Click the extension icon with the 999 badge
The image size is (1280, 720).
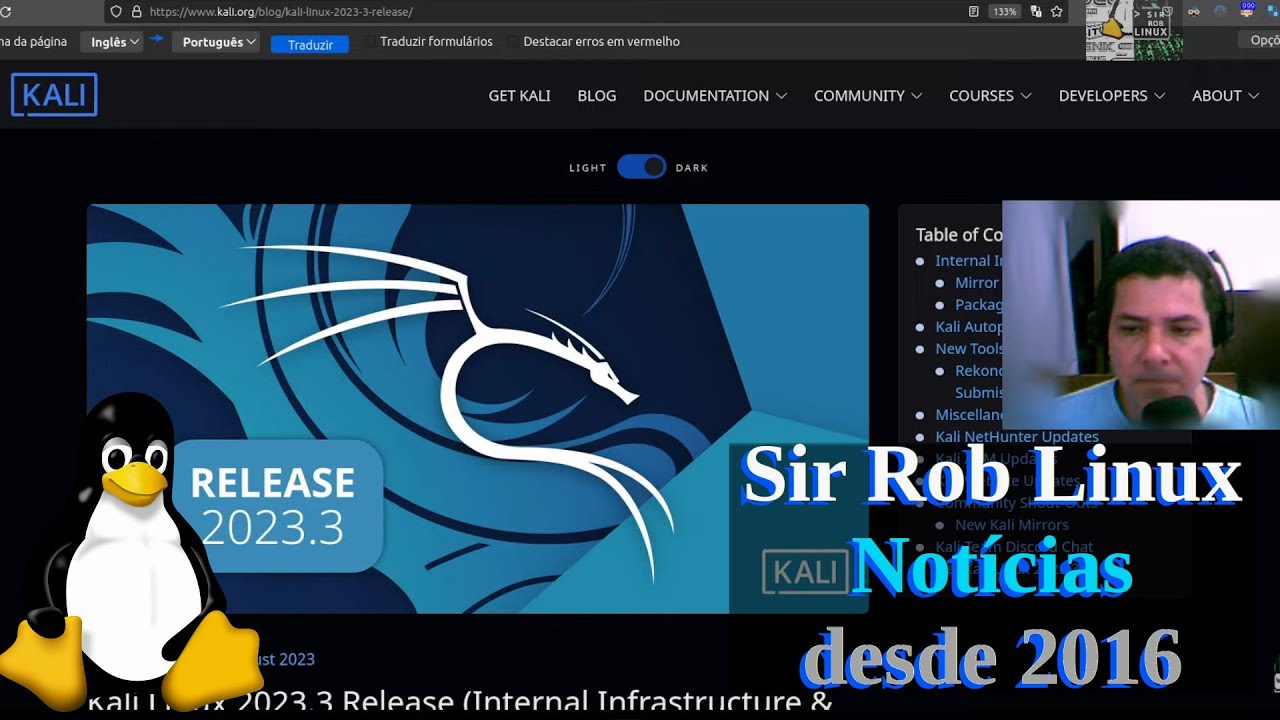[1246, 11]
